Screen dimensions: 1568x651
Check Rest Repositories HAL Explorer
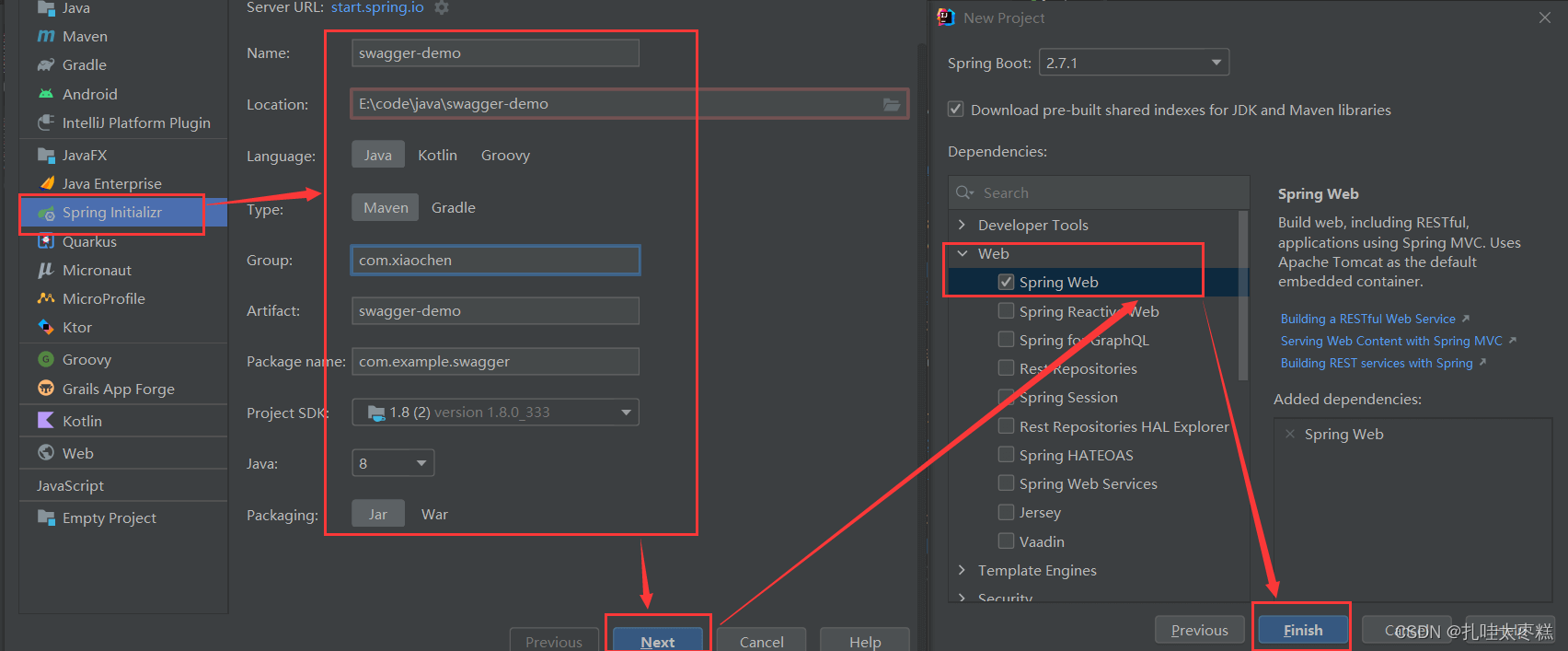pos(1007,426)
